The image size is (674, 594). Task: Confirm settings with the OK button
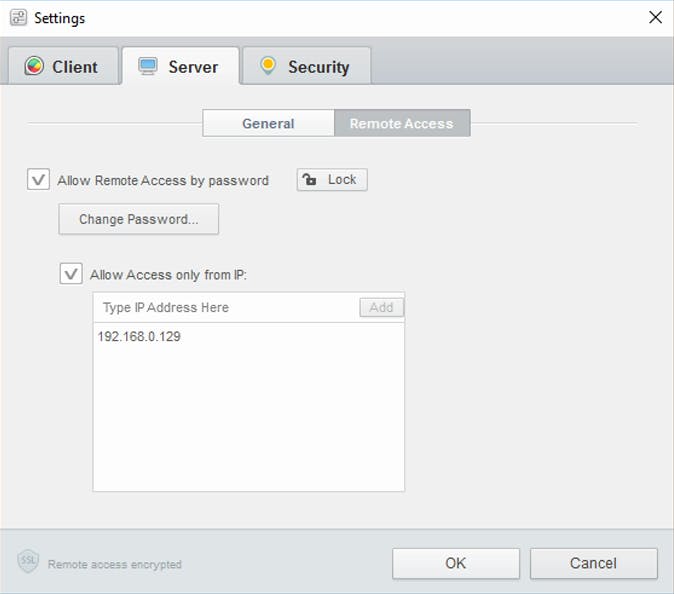click(x=455, y=563)
